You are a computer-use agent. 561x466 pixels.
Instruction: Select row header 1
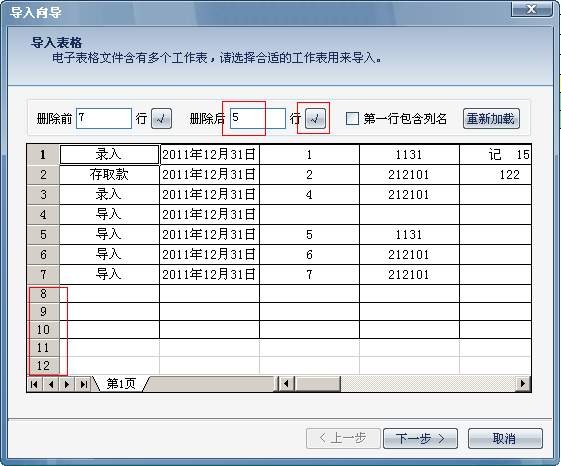pyautogui.click(x=43, y=155)
